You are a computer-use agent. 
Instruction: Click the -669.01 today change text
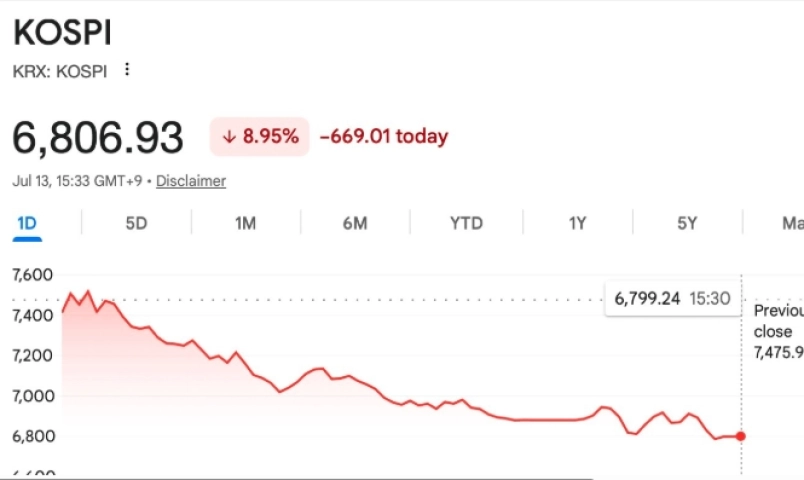click(384, 136)
